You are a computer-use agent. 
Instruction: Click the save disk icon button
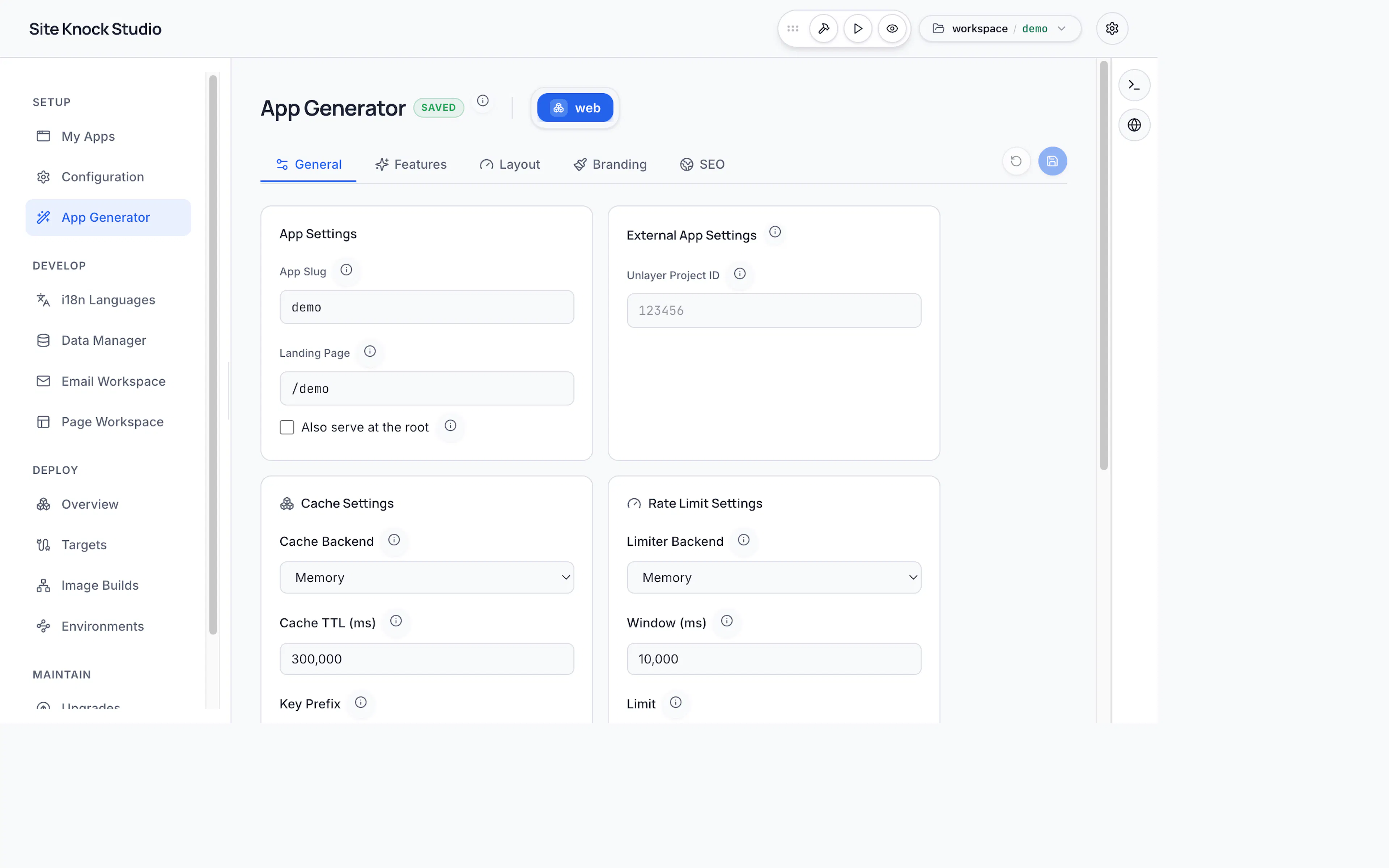point(1052,161)
